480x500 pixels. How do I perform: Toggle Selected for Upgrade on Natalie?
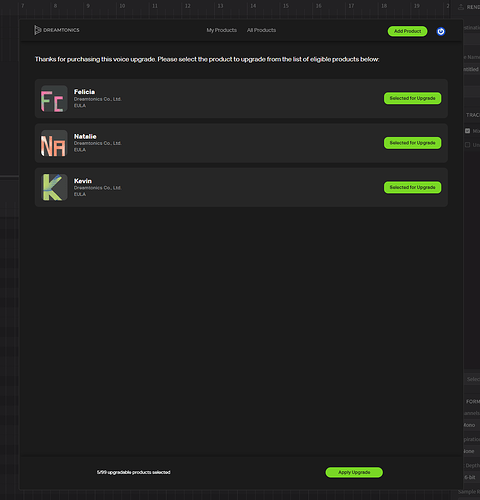click(x=412, y=143)
